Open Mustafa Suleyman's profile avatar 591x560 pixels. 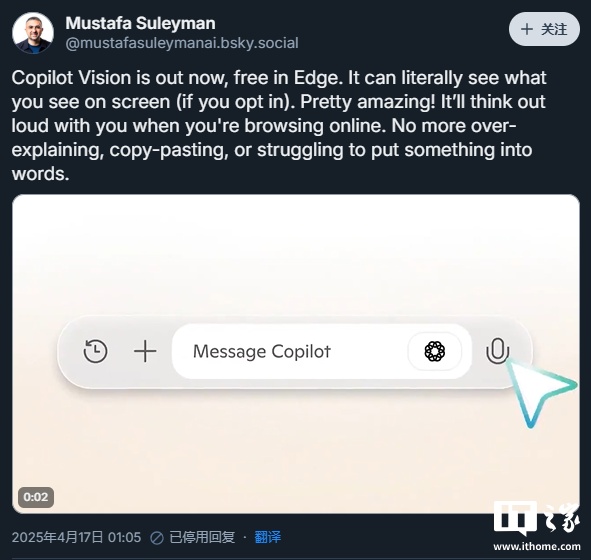click(32, 33)
